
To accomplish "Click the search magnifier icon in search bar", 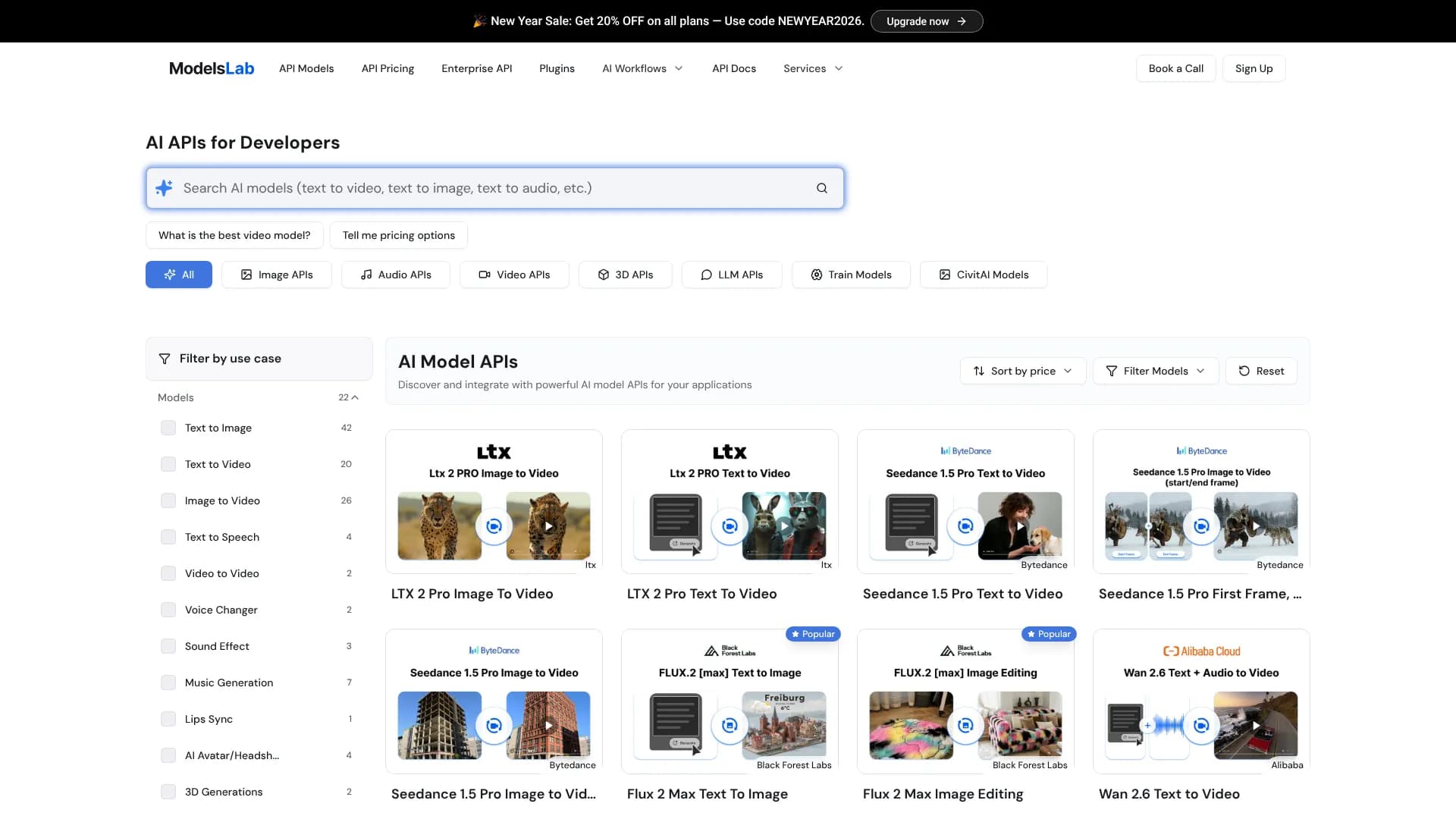I will (821, 188).
